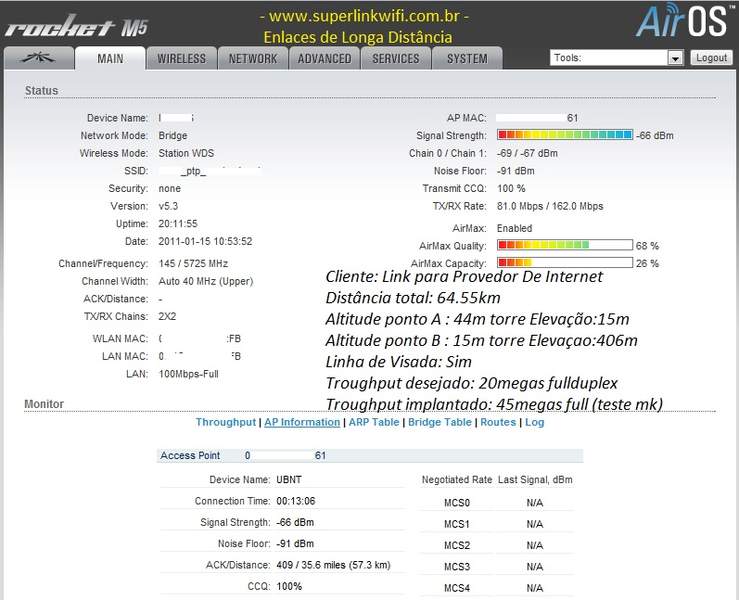Show the Bridge Table
This screenshot has width=739, height=600.
(440, 422)
